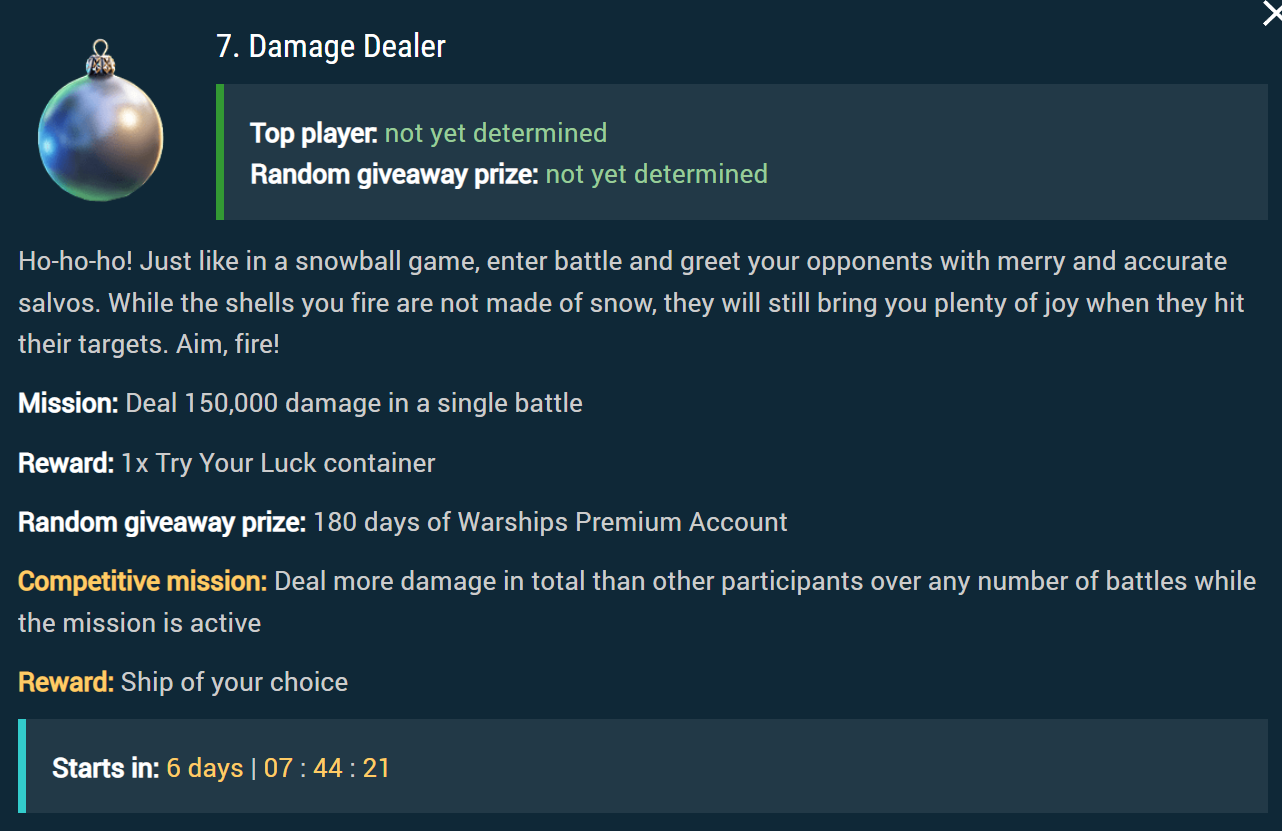Image resolution: width=1282 pixels, height=831 pixels.
Task: Click the yellow 'Reward:' label
Action: click(x=66, y=682)
